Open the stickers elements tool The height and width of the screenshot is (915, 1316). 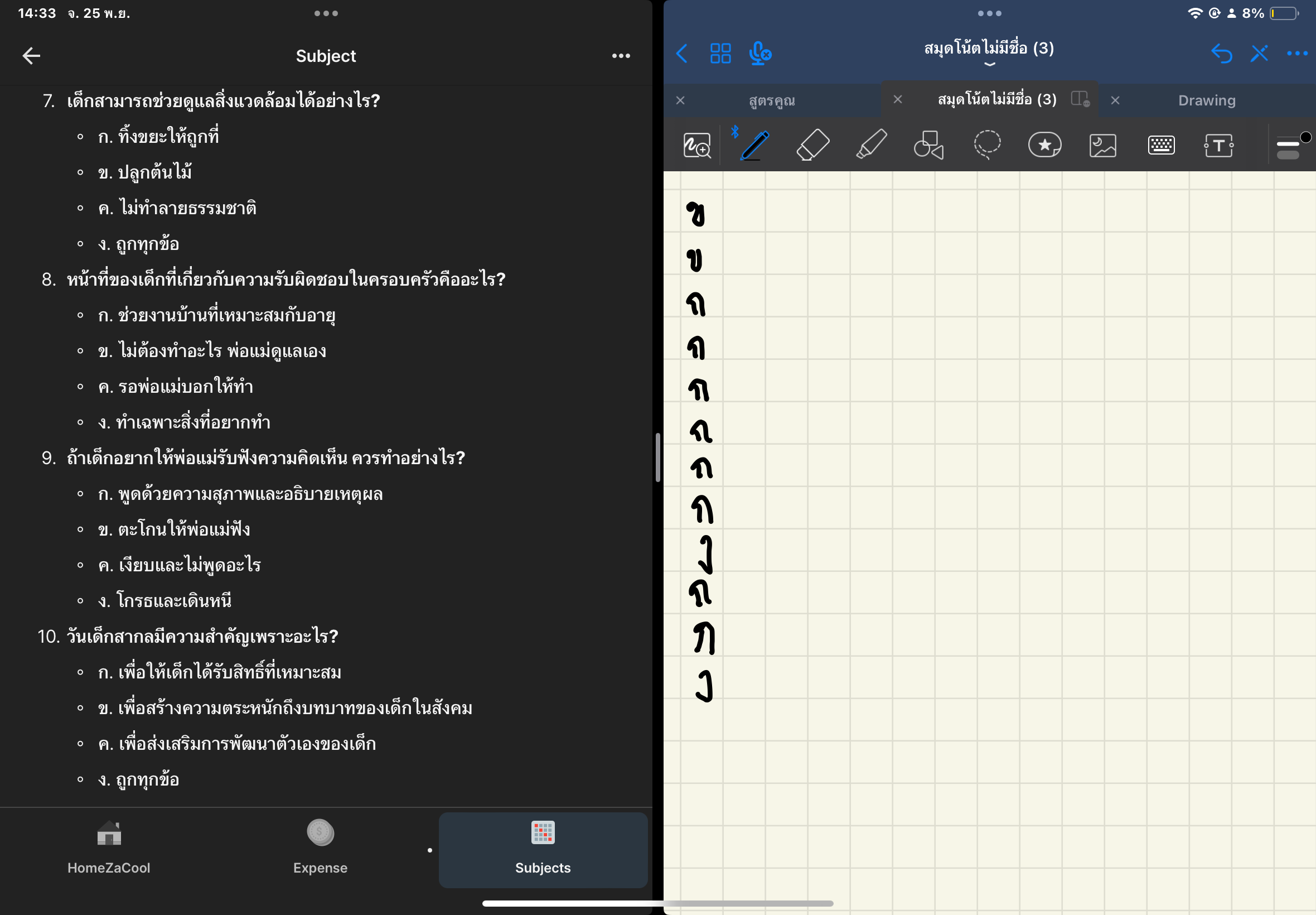(x=1044, y=145)
